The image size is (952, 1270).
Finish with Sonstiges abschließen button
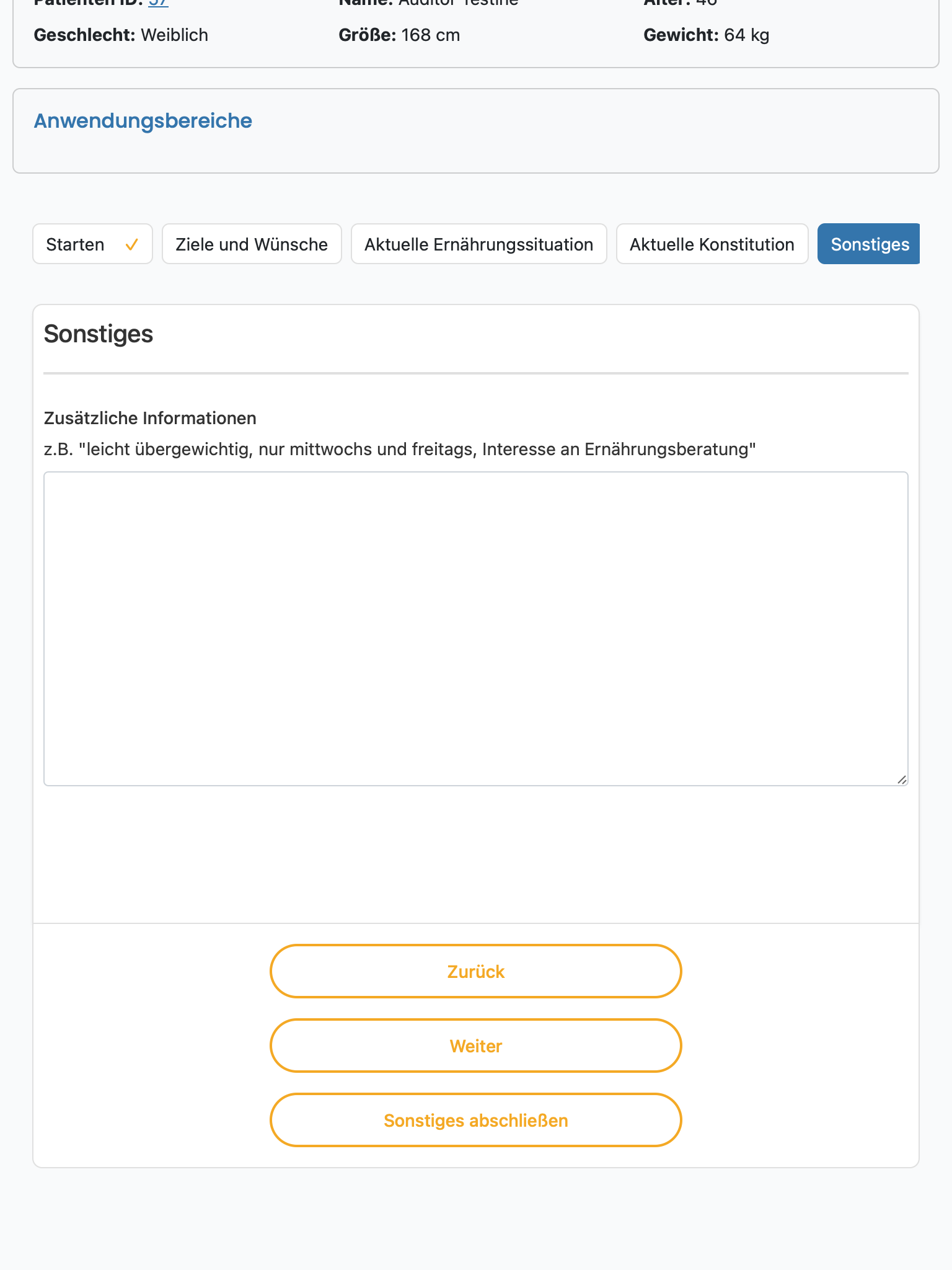pyautogui.click(x=476, y=1120)
